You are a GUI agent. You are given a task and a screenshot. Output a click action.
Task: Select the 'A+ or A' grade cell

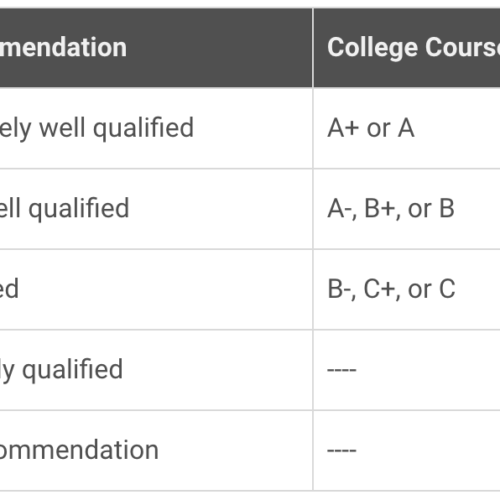407,128
